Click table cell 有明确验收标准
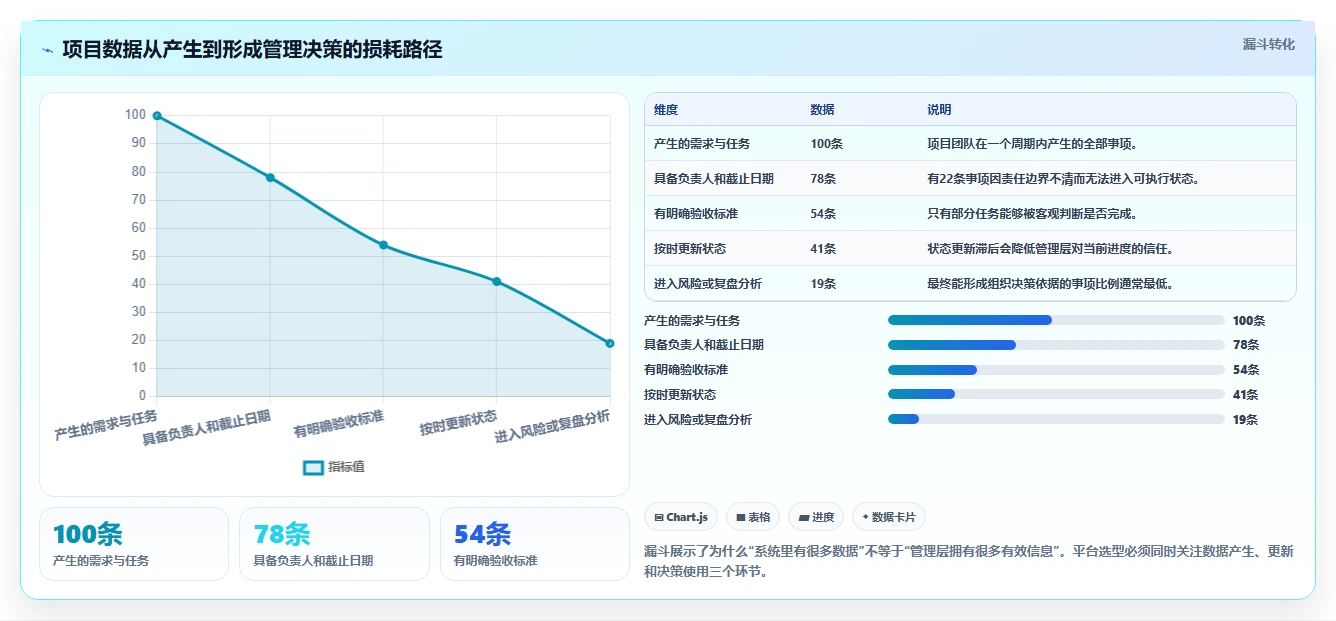The image size is (1336, 621). click(696, 214)
